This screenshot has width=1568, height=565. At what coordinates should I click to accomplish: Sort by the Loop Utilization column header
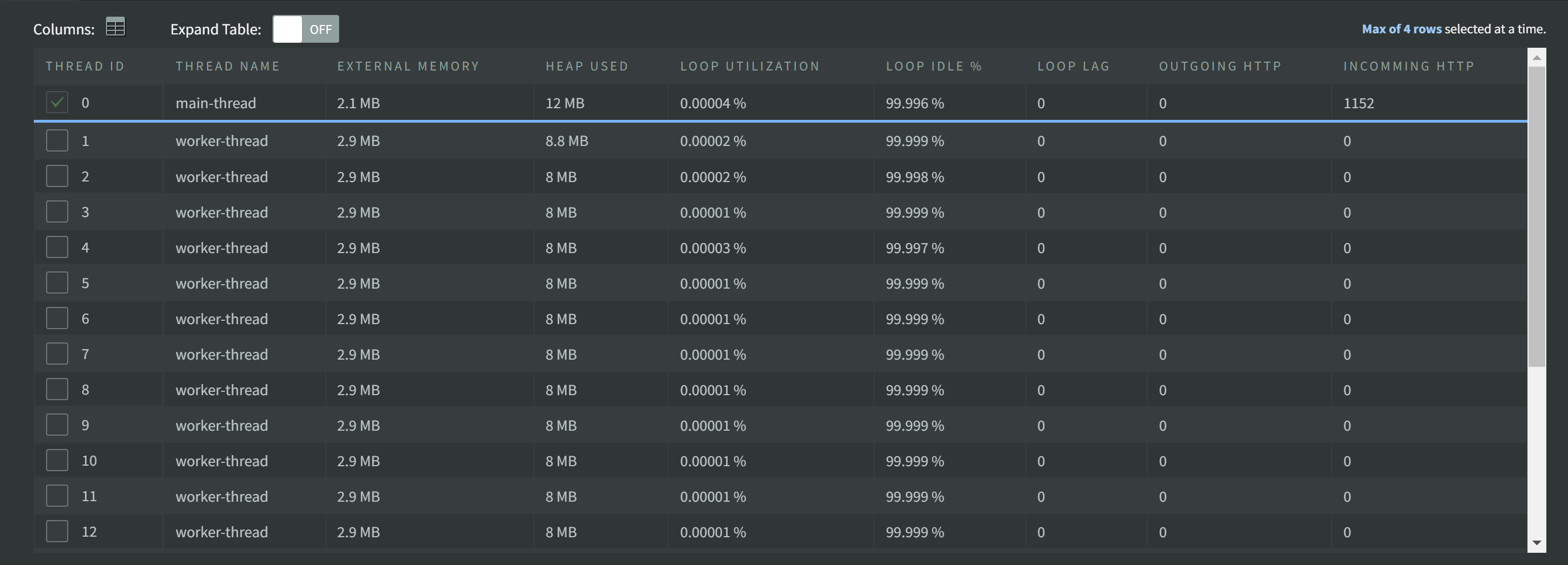pyautogui.click(x=750, y=65)
